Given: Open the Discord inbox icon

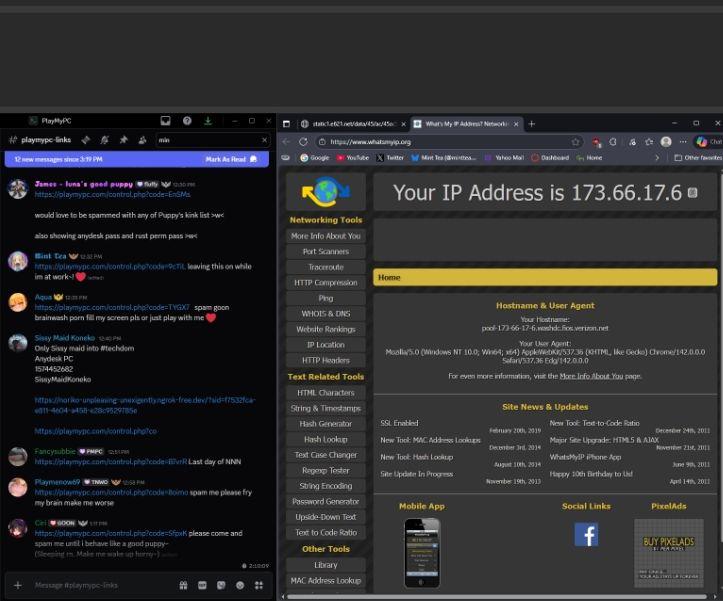Looking at the screenshot, I should [166, 121].
